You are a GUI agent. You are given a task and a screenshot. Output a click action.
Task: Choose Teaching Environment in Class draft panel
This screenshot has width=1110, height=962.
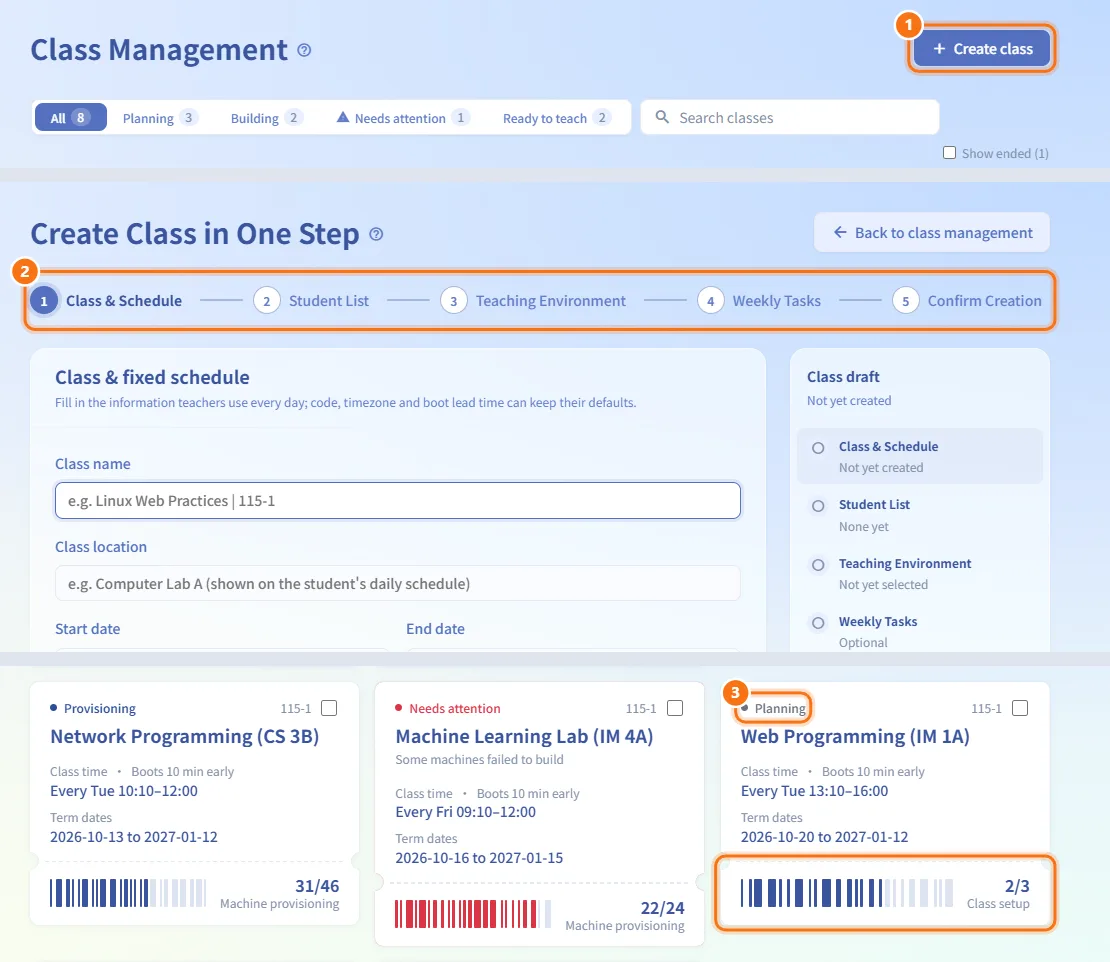point(920,573)
